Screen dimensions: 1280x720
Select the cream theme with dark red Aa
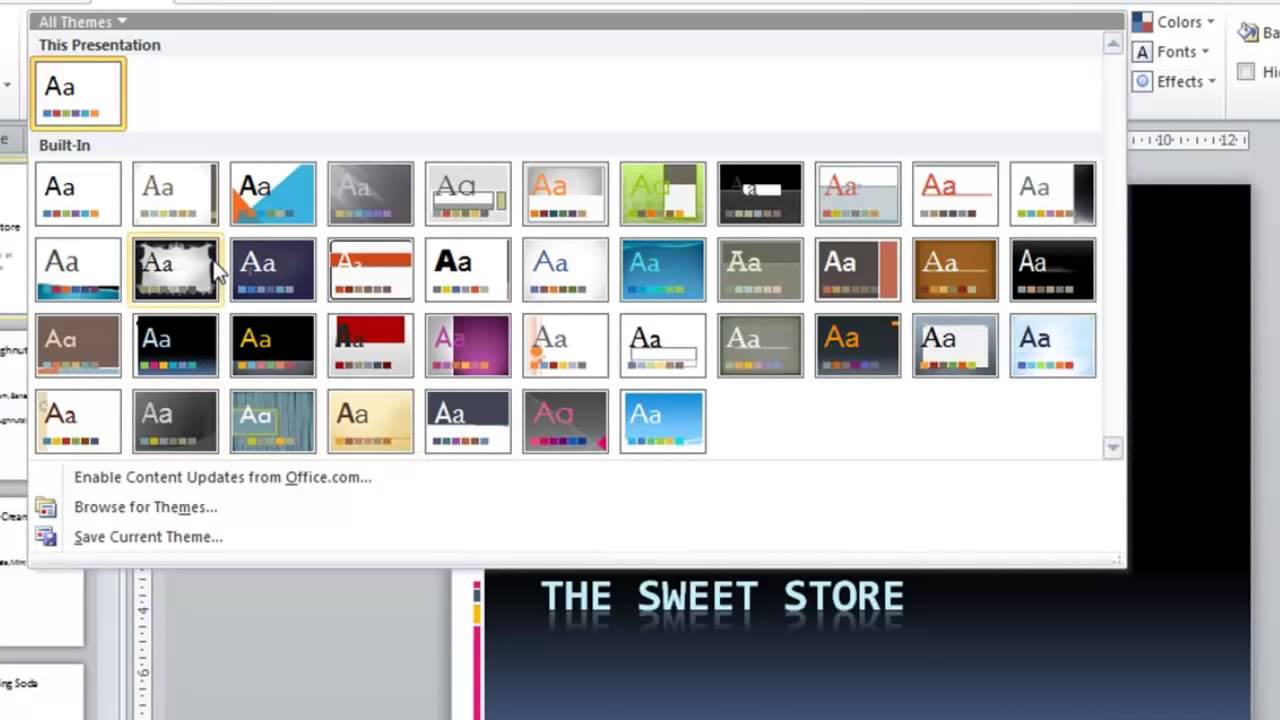point(78,422)
